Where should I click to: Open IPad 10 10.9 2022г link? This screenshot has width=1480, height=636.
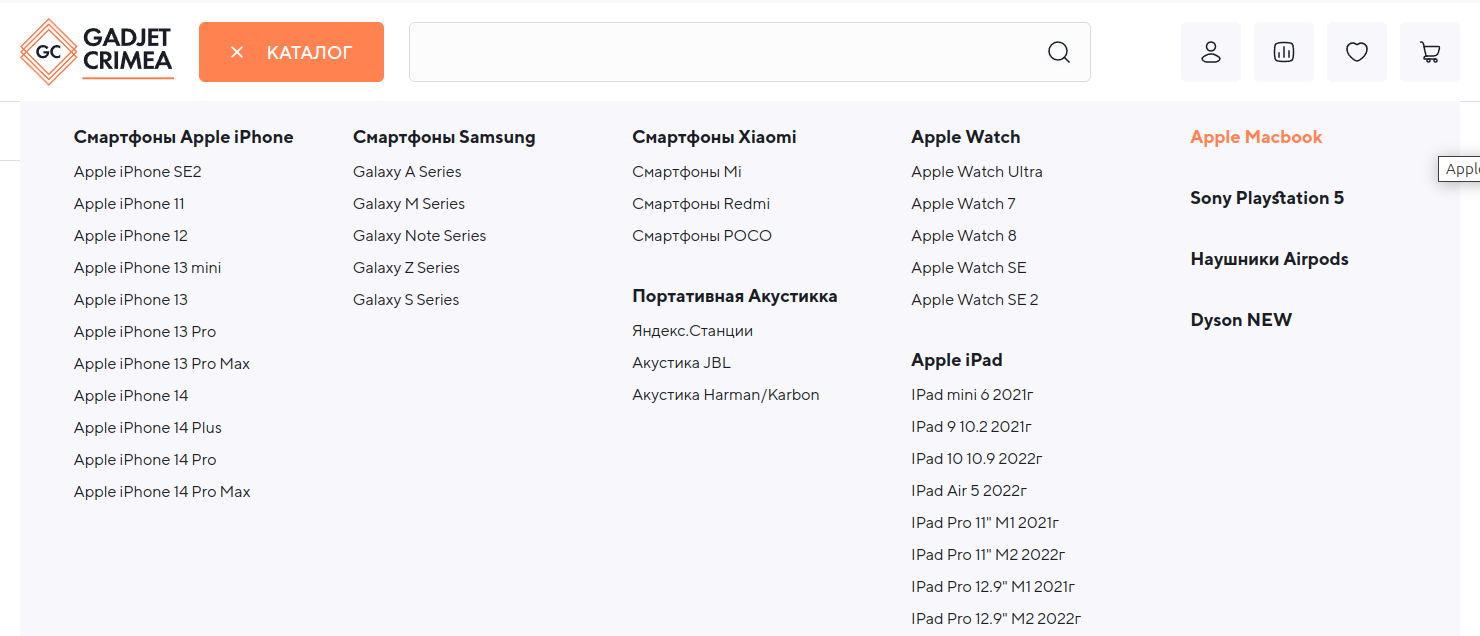977,459
